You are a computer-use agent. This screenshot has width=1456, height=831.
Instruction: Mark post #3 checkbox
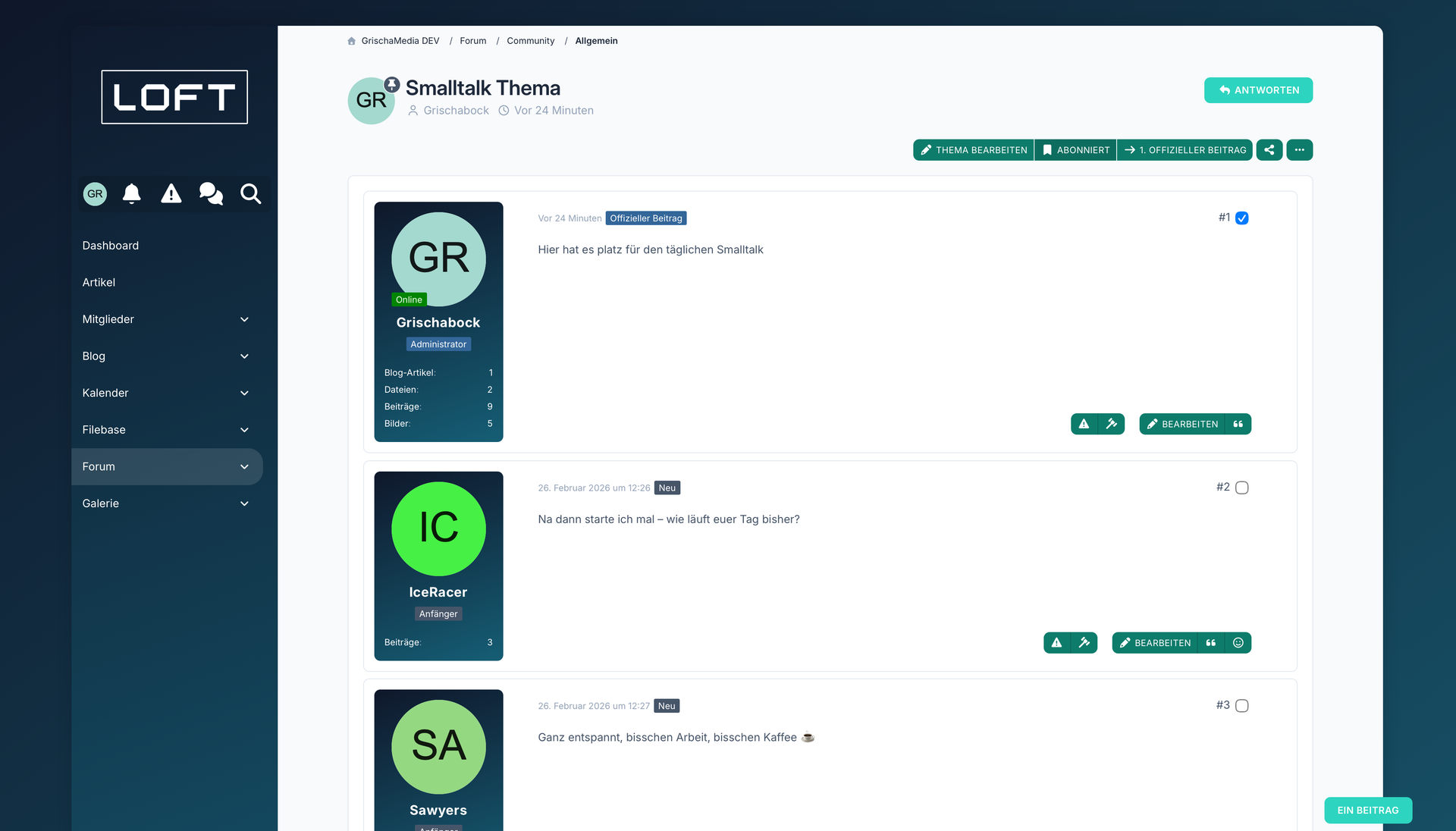pyautogui.click(x=1242, y=706)
